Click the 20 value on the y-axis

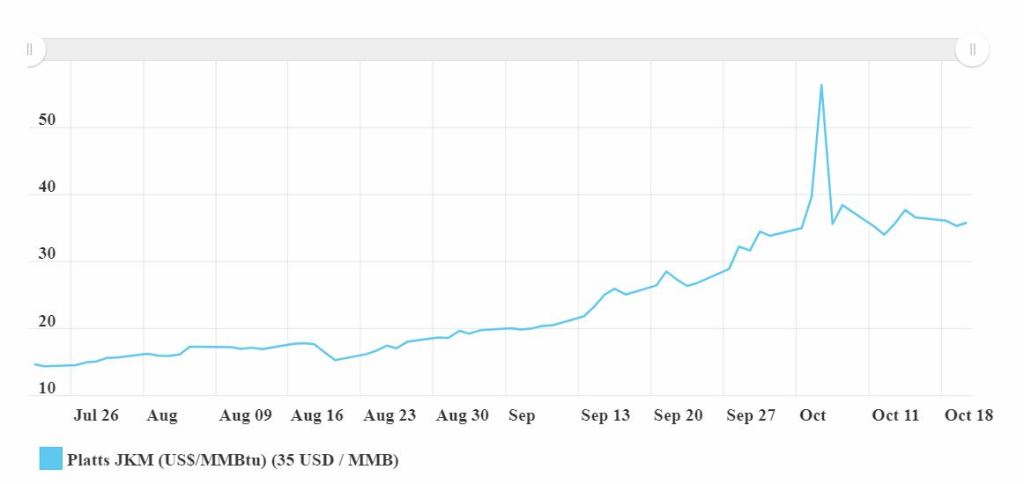tap(46, 328)
